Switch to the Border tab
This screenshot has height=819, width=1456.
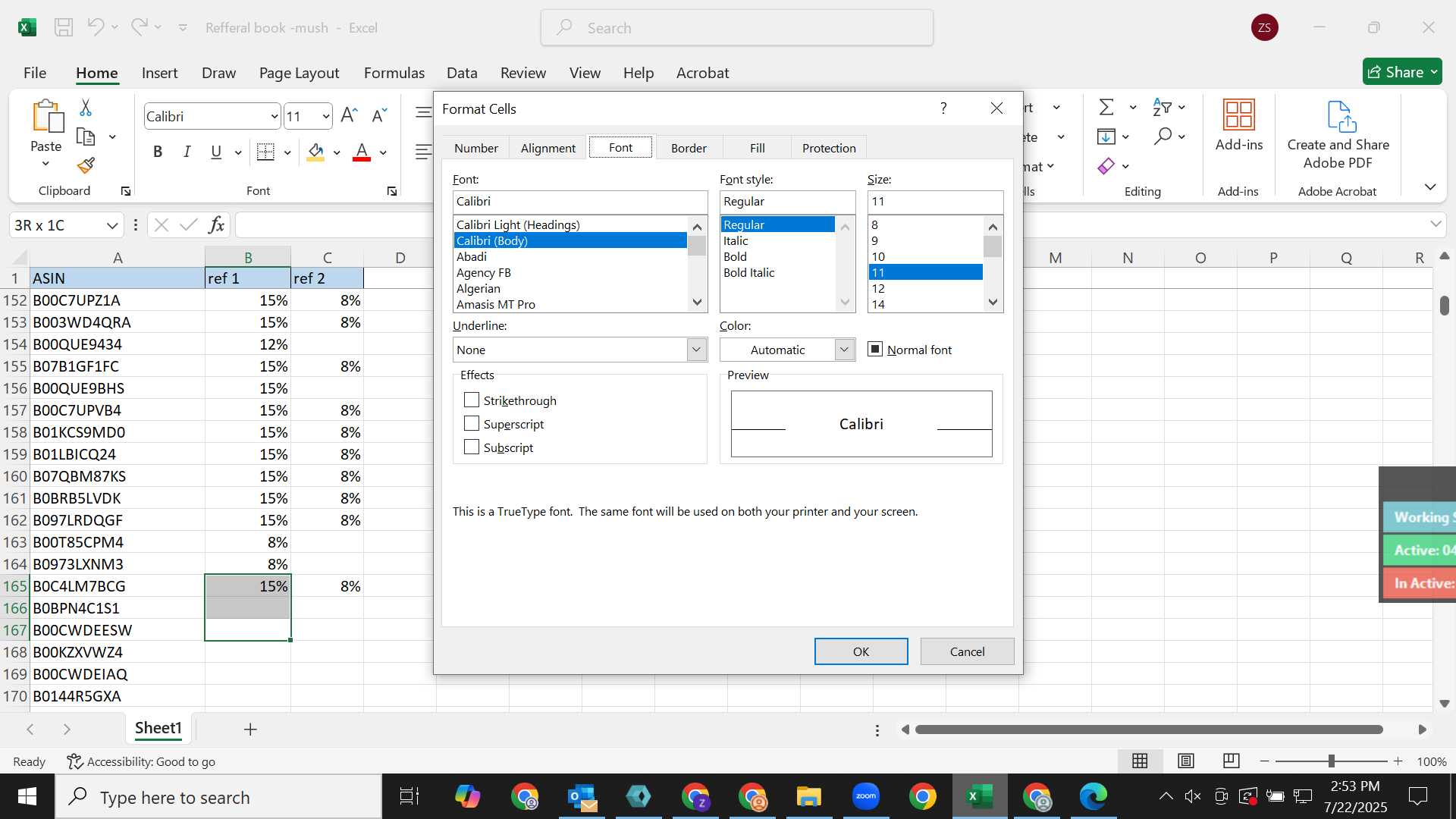689,148
